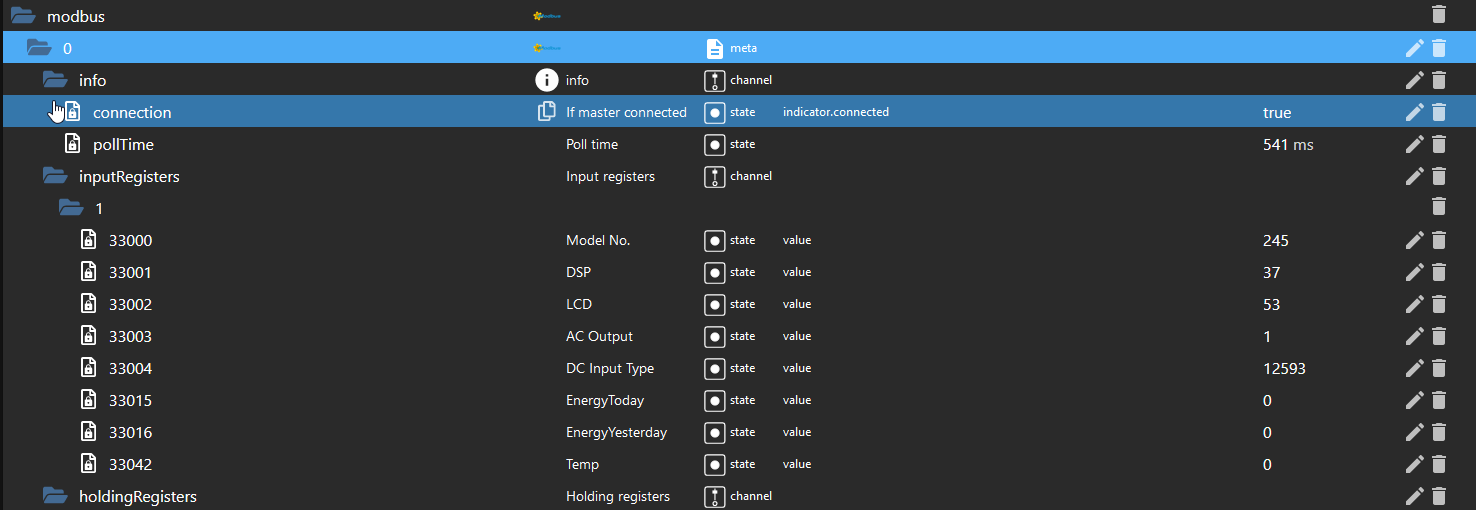Screen dimensions: 1476x510
Task: Collapse the instance 0 folder
Action: [x=39, y=48]
